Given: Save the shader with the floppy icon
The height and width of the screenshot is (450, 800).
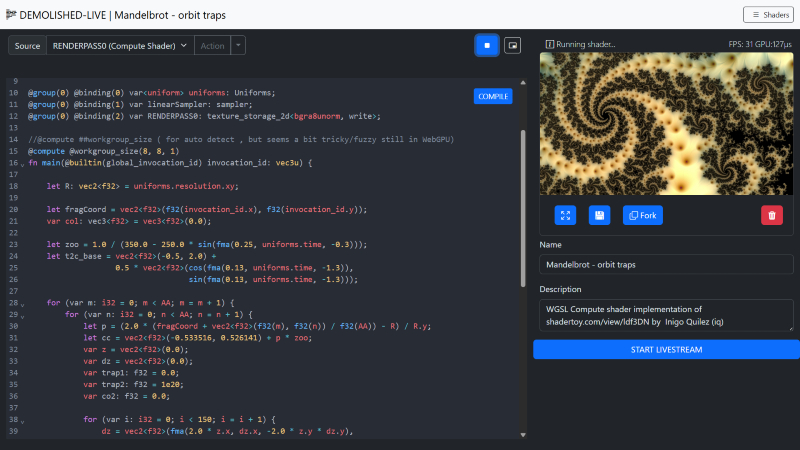Looking at the screenshot, I should (599, 215).
